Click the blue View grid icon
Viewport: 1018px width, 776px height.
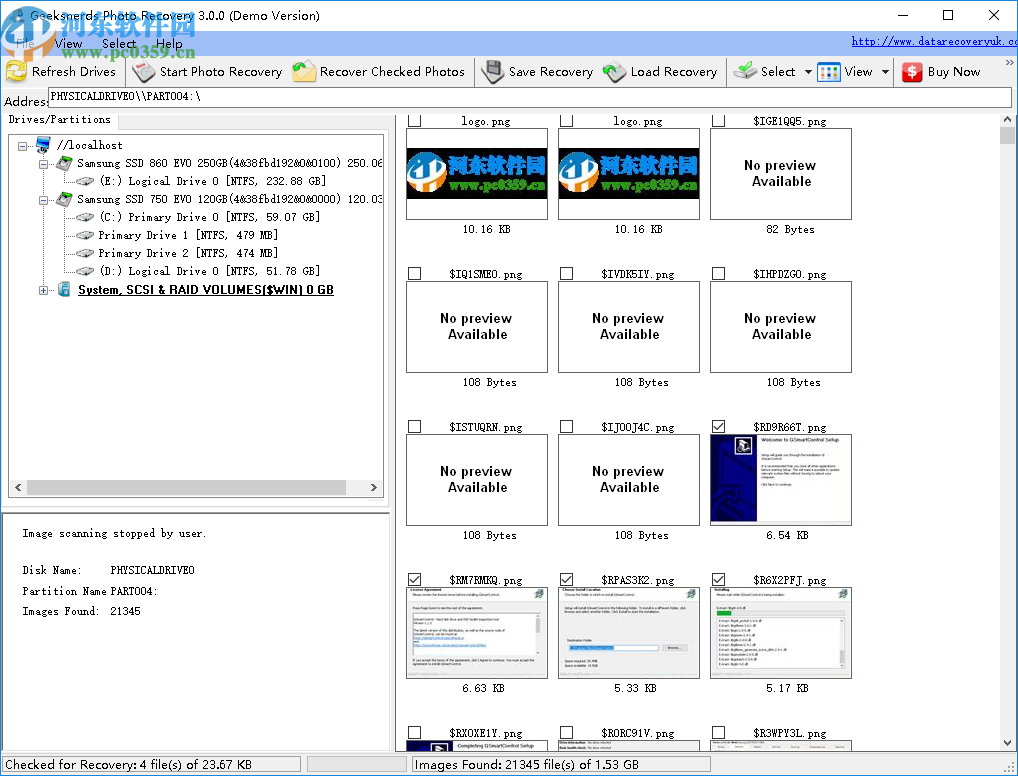[826, 71]
